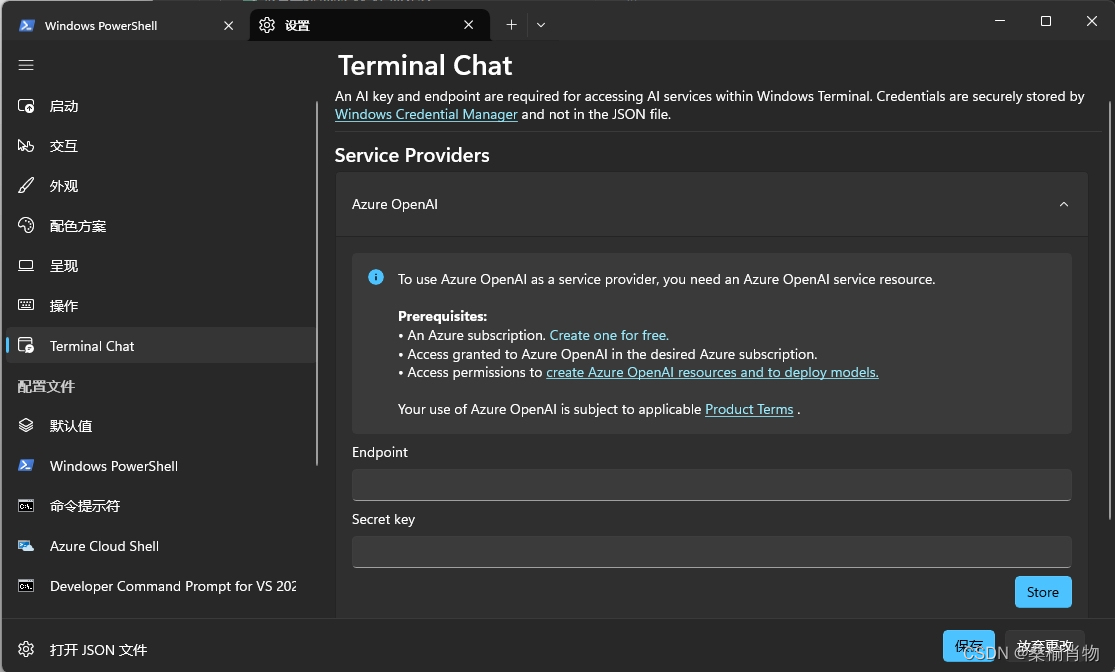The height and width of the screenshot is (672, 1115).
Task: Select the 操作 keyboard actions icon
Action: tap(27, 306)
